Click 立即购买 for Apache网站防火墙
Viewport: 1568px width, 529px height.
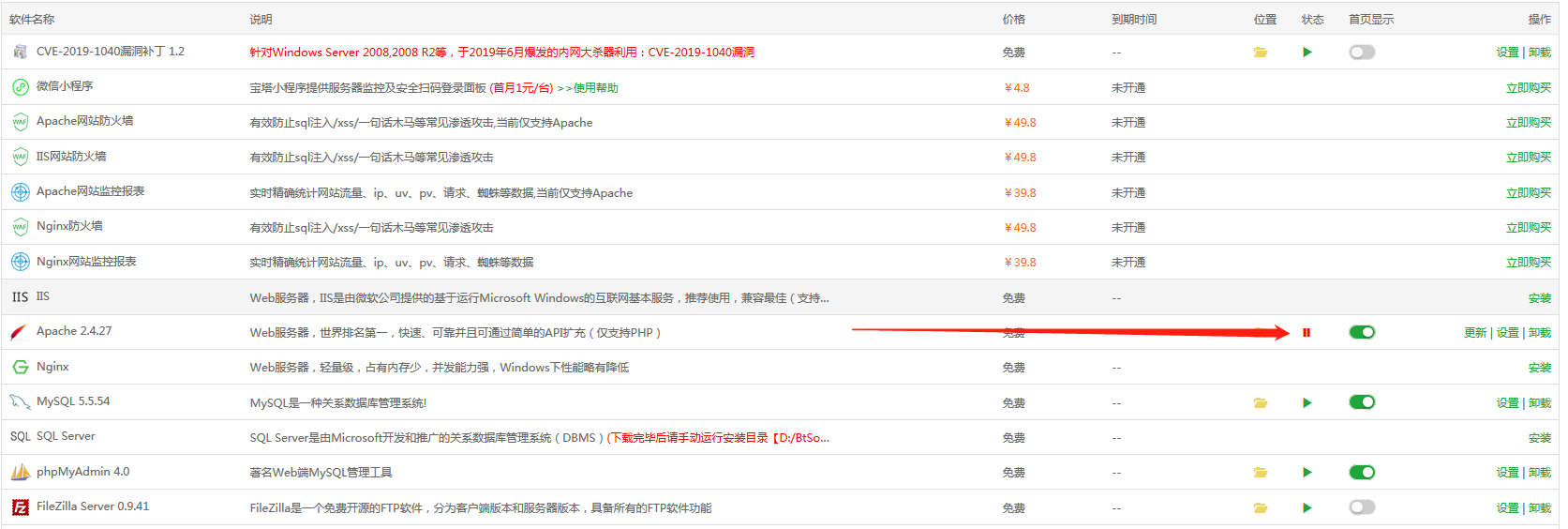(x=1529, y=123)
